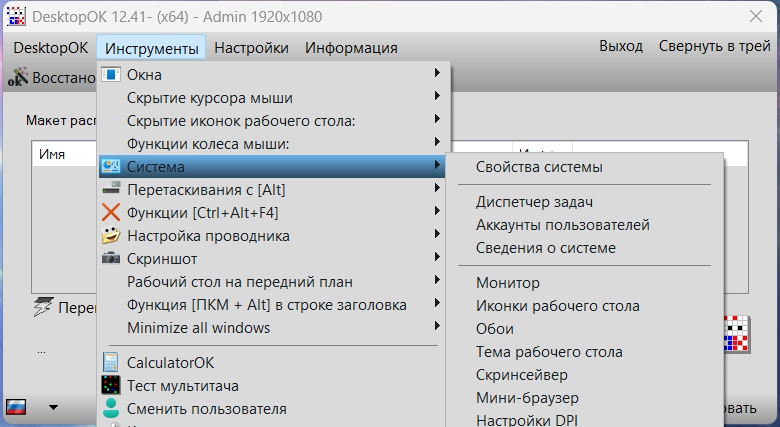This screenshot has width=780, height=427.
Task: Click the Сменить пользователя person icon
Action: tap(111, 409)
